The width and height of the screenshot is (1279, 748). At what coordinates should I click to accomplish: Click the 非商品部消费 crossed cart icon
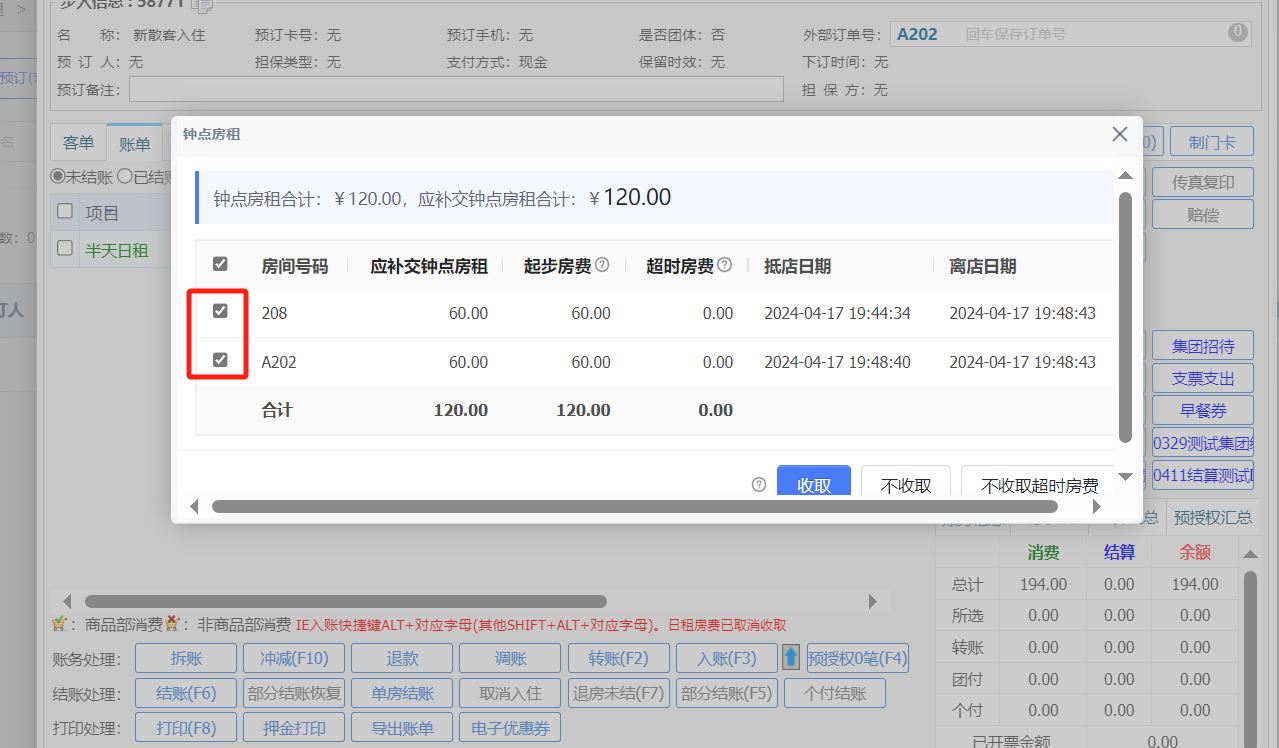[x=171, y=623]
